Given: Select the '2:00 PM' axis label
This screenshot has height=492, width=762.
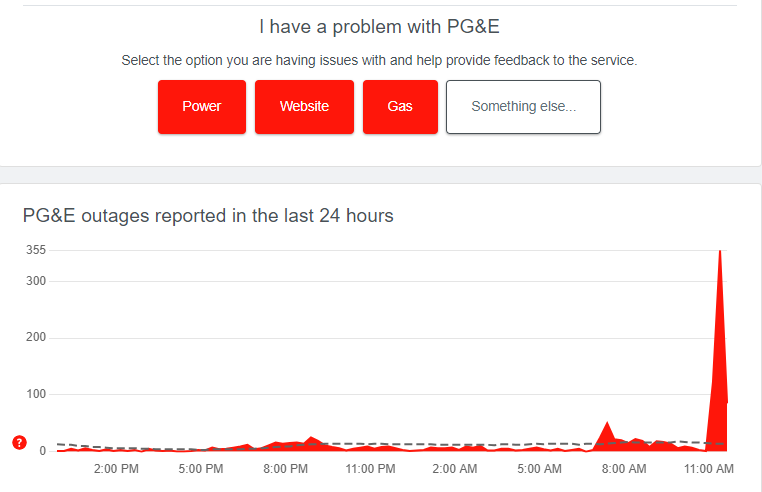Looking at the screenshot, I should pyautogui.click(x=116, y=469).
